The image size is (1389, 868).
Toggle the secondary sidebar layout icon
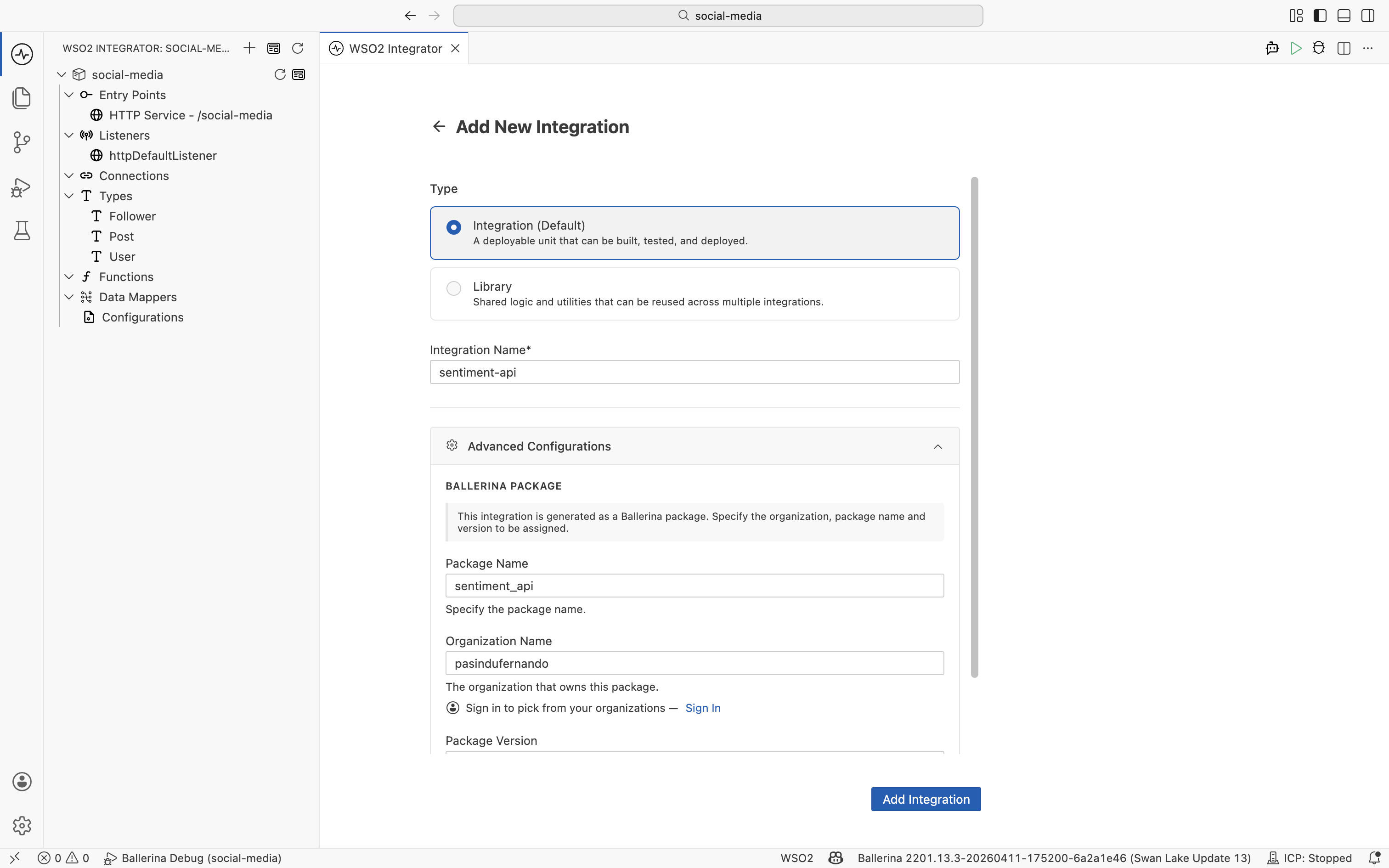point(1368,16)
